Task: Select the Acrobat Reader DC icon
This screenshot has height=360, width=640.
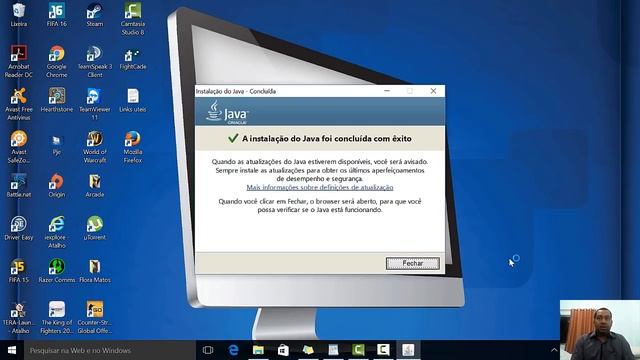Action: tap(19, 62)
